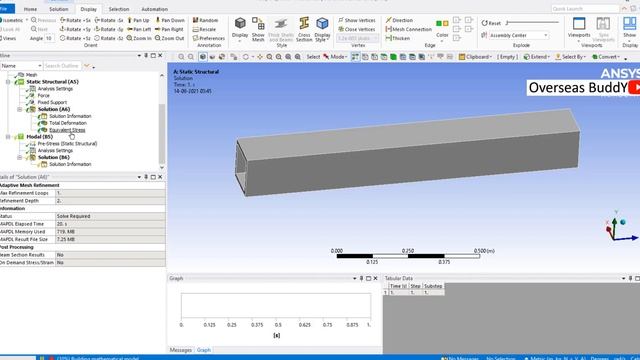Open the Clipboard dropdown
640x360 pixels.
476,57
